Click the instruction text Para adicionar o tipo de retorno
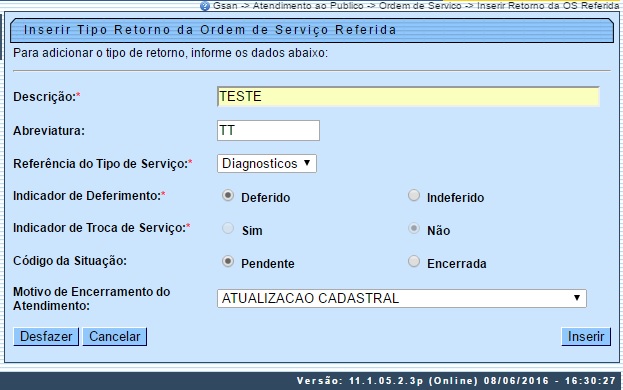Image resolution: width=623 pixels, height=390 pixels. click(170, 53)
